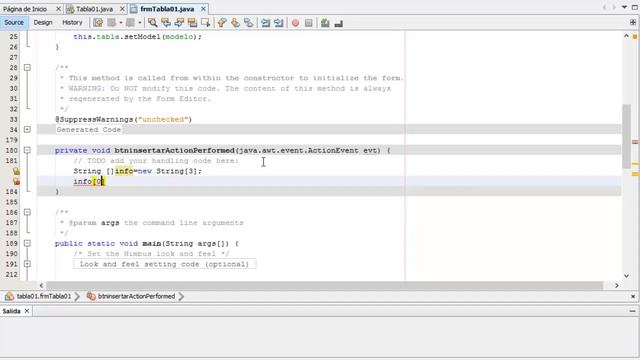Viewport: 640px width, 360px height.
Task: Click the horizontal scrollbar thumb
Action: pos(324,285)
